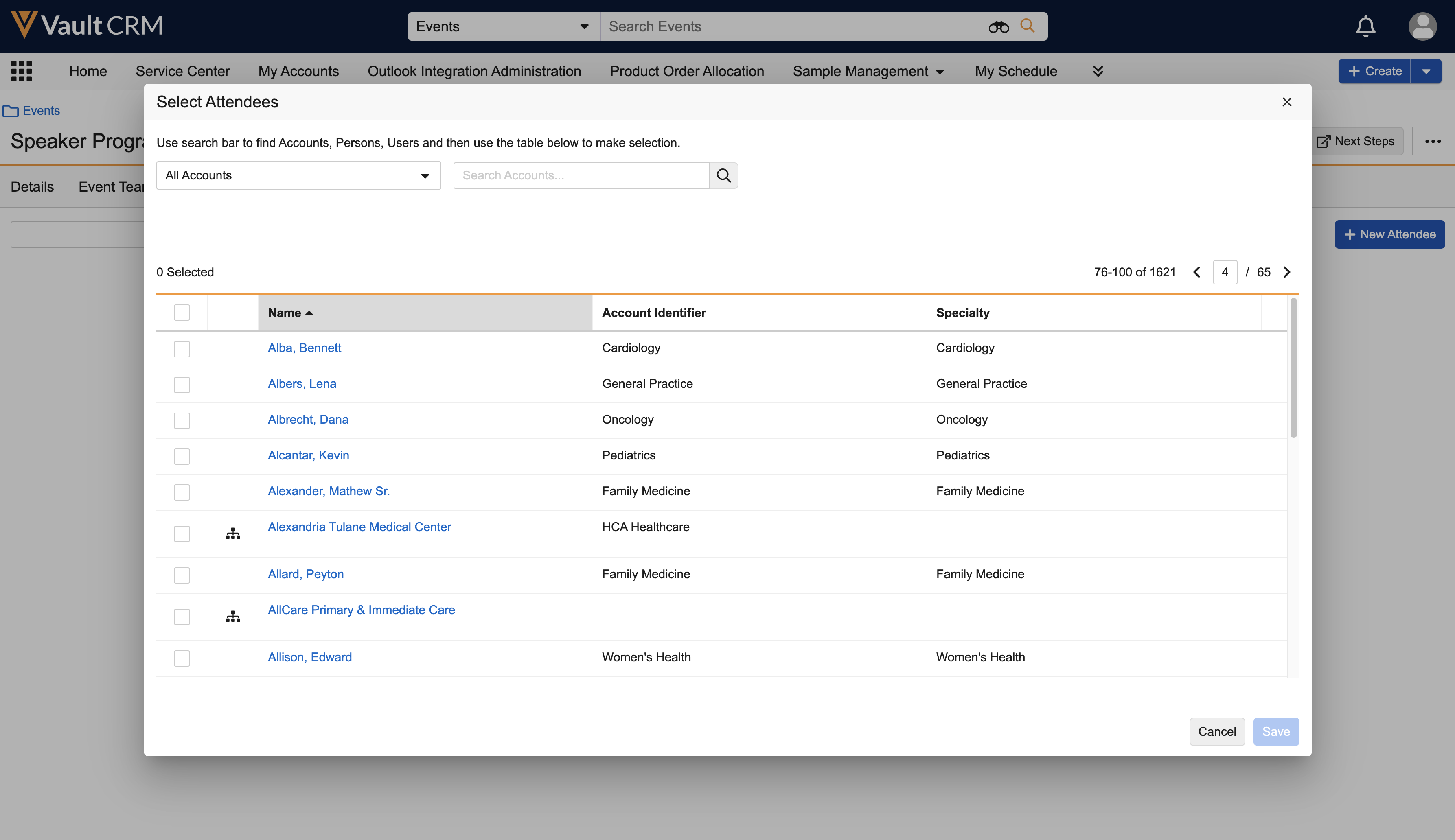Open the user profile avatar menu
Image resolution: width=1455 pixels, height=840 pixels.
1422,26
